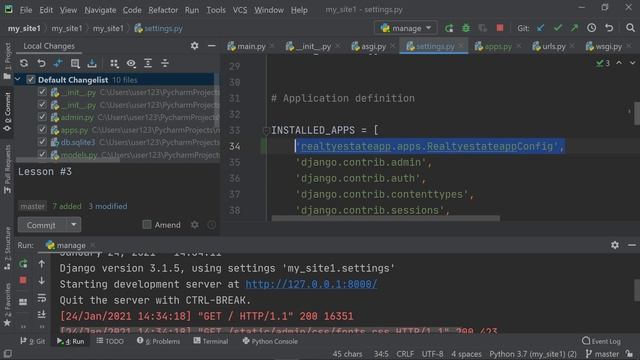The width and height of the screenshot is (640, 360).
Task: Toggle Default Changelist checkbox
Action: click(31, 80)
